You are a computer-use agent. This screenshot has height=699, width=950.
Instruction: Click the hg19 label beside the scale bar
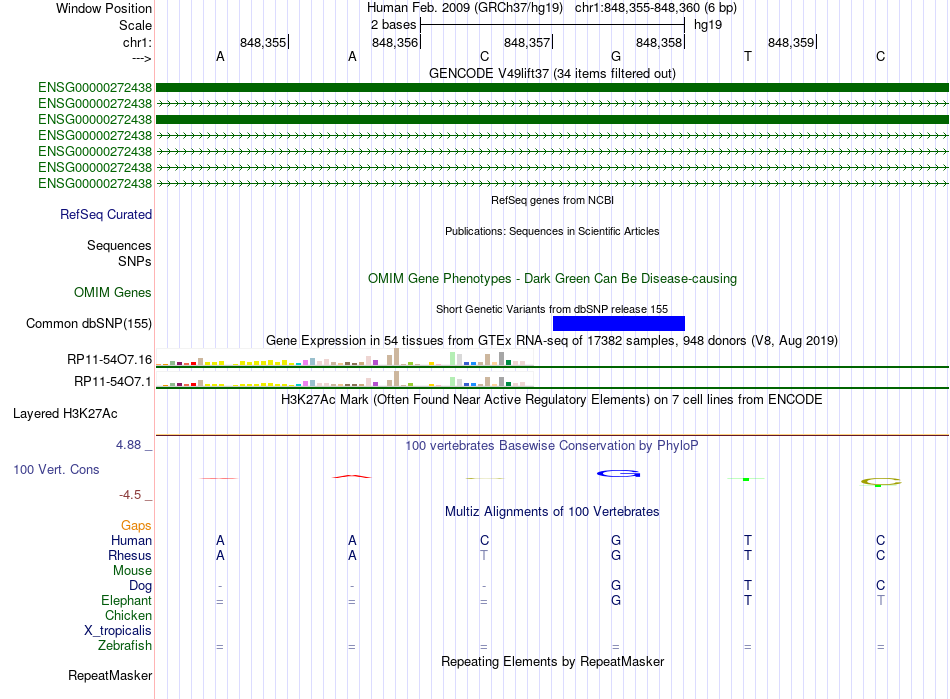pos(708,25)
